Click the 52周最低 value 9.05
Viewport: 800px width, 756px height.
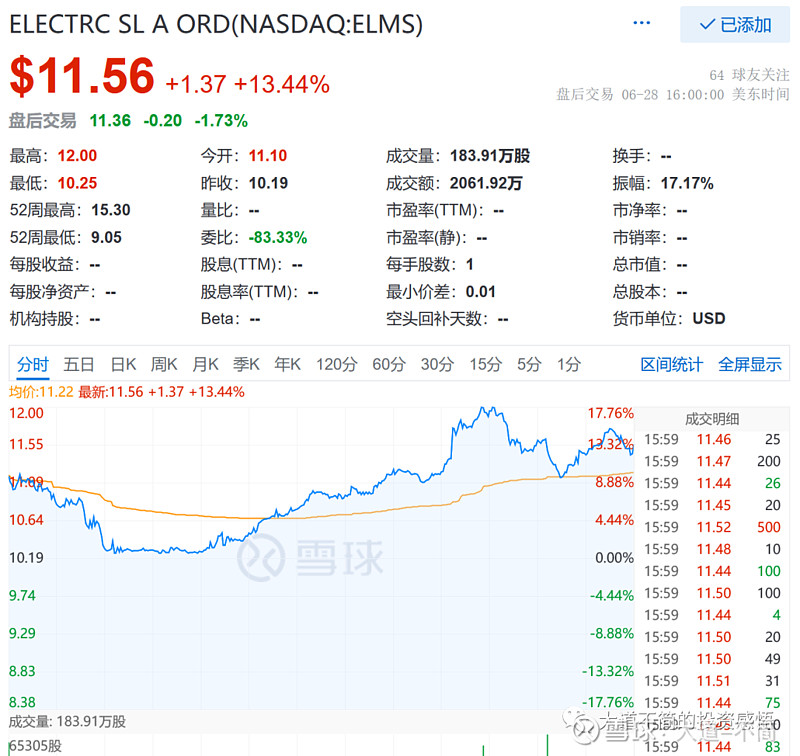[106, 237]
